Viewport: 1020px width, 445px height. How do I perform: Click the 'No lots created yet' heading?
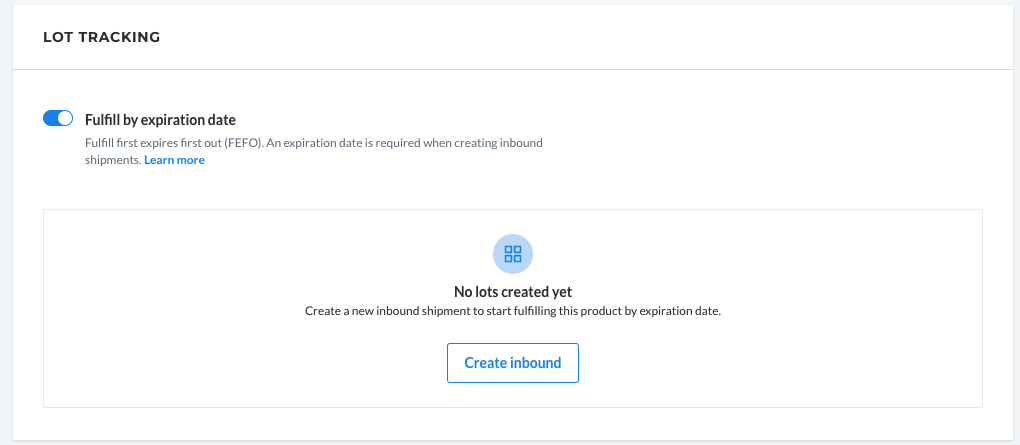(x=513, y=291)
